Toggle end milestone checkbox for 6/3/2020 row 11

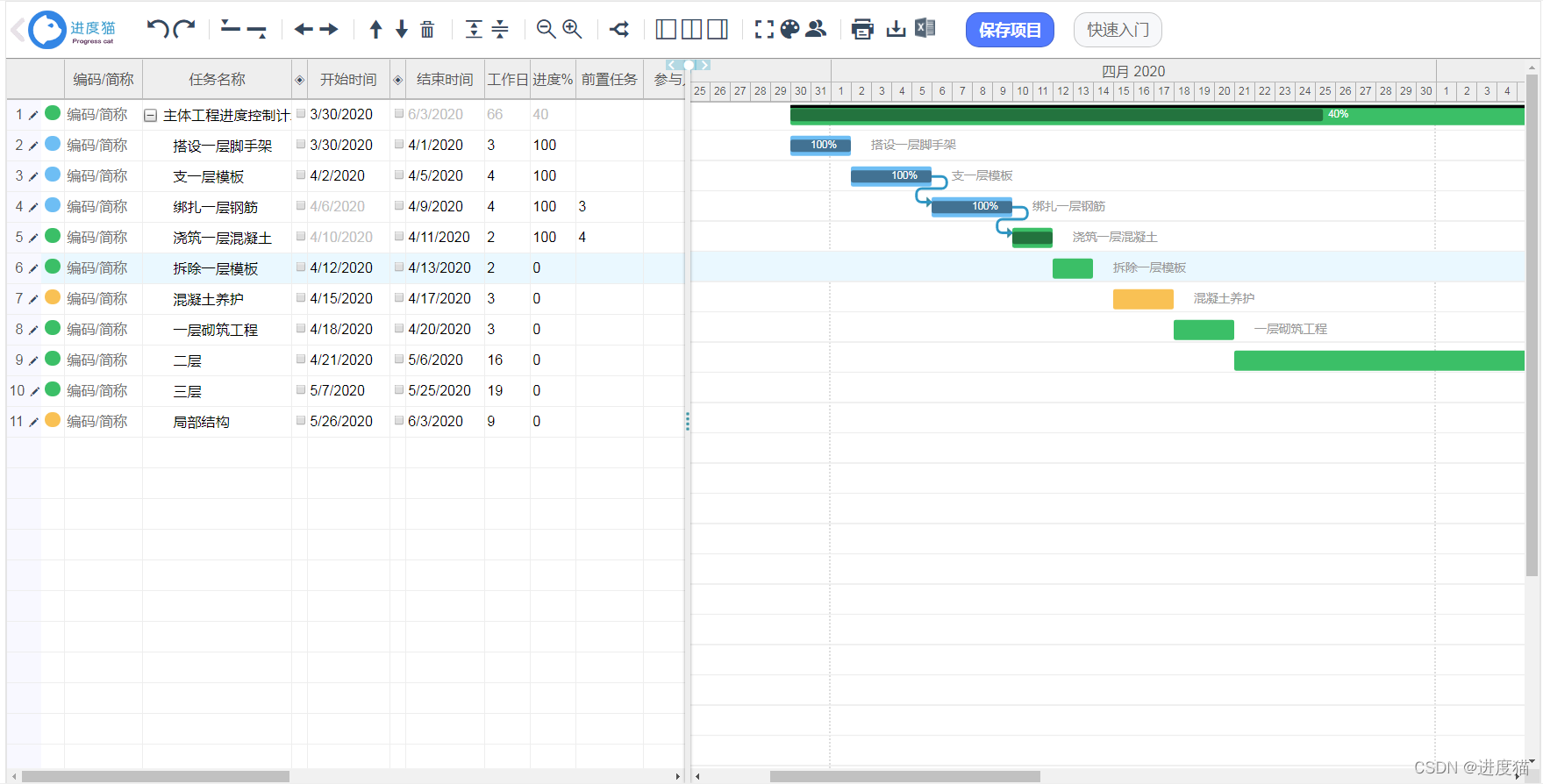pos(399,420)
